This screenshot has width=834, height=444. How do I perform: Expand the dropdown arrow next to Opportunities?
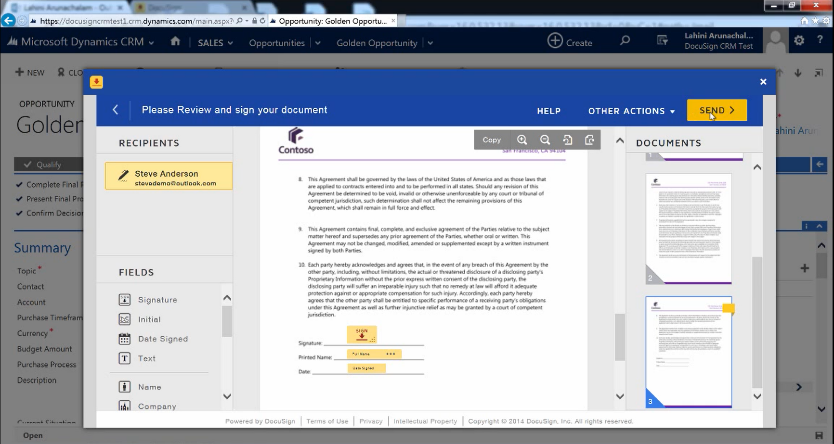pyautogui.click(x=318, y=43)
